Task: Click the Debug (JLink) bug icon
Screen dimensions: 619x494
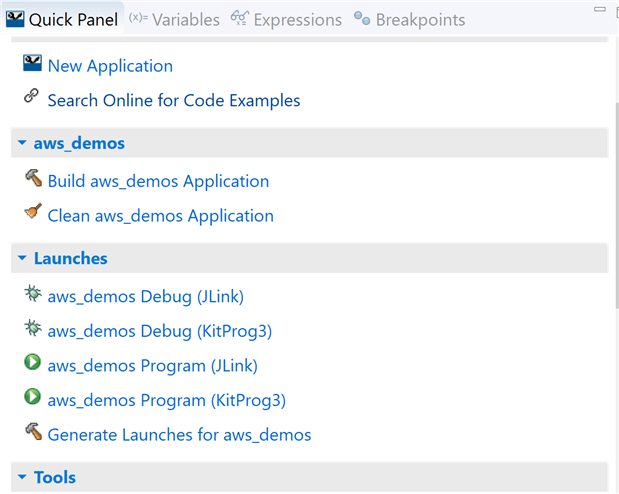Action: click(32, 295)
